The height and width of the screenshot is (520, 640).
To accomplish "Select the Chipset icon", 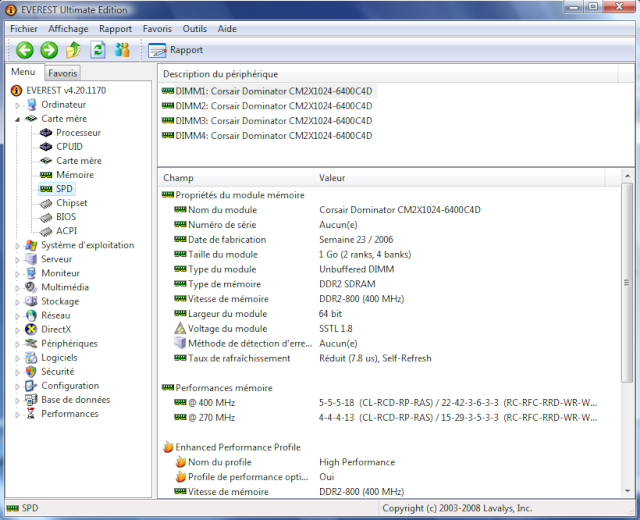I will click(46, 203).
